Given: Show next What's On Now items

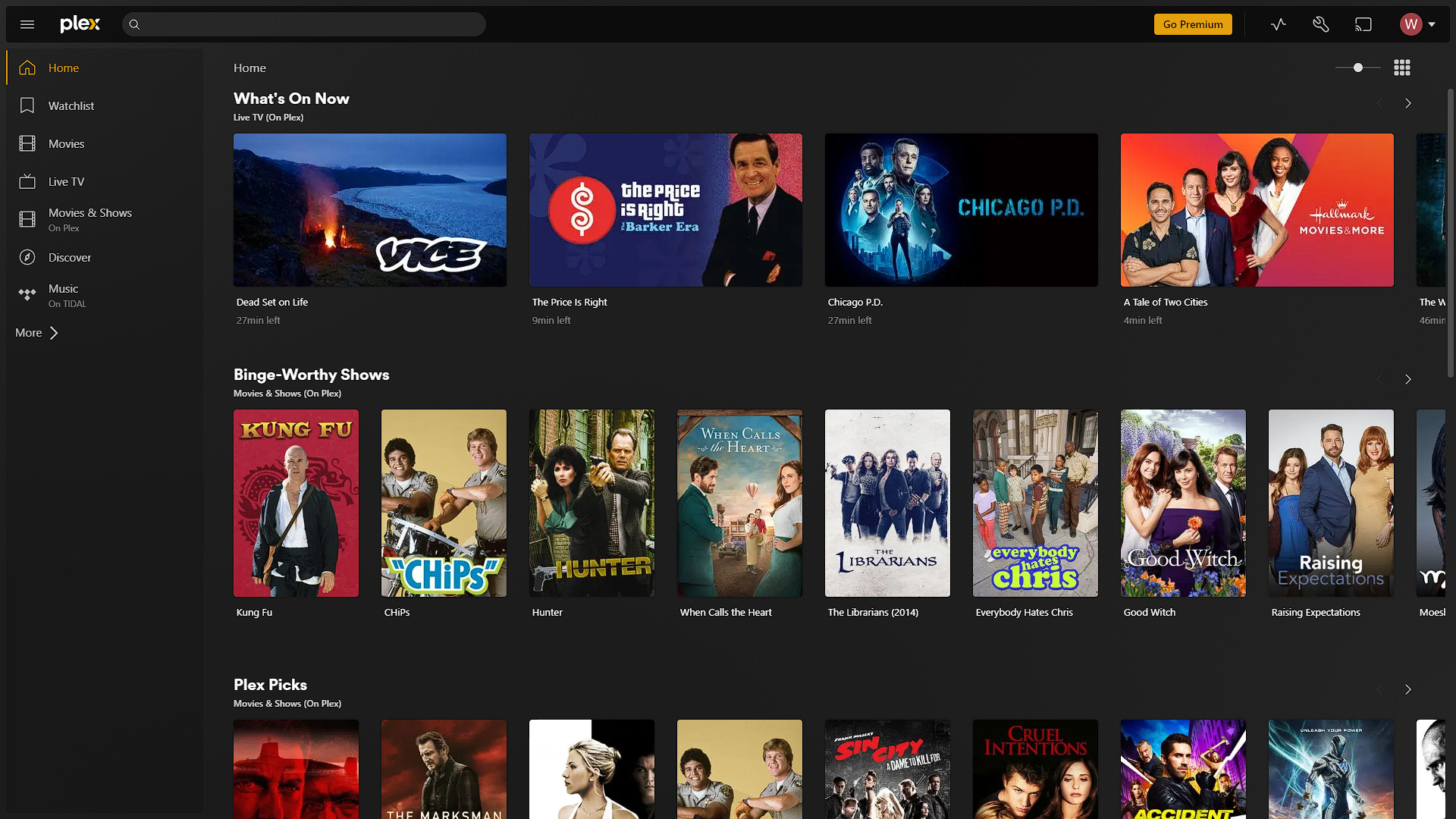Looking at the screenshot, I should (1408, 103).
